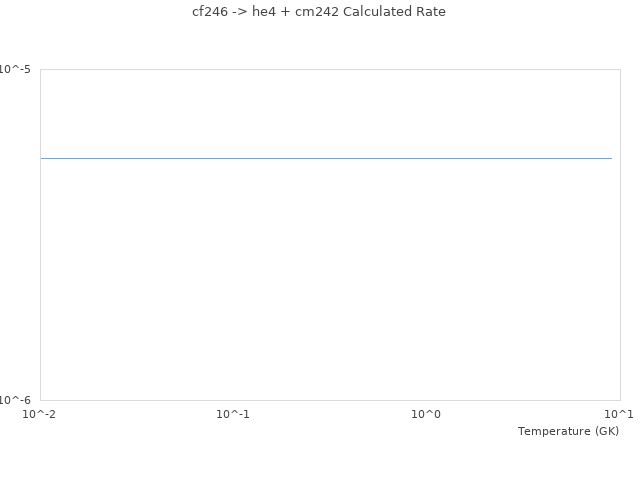Click the 10^-2 x-axis tick label
Viewport: 640px width, 480px height.
click(x=40, y=414)
